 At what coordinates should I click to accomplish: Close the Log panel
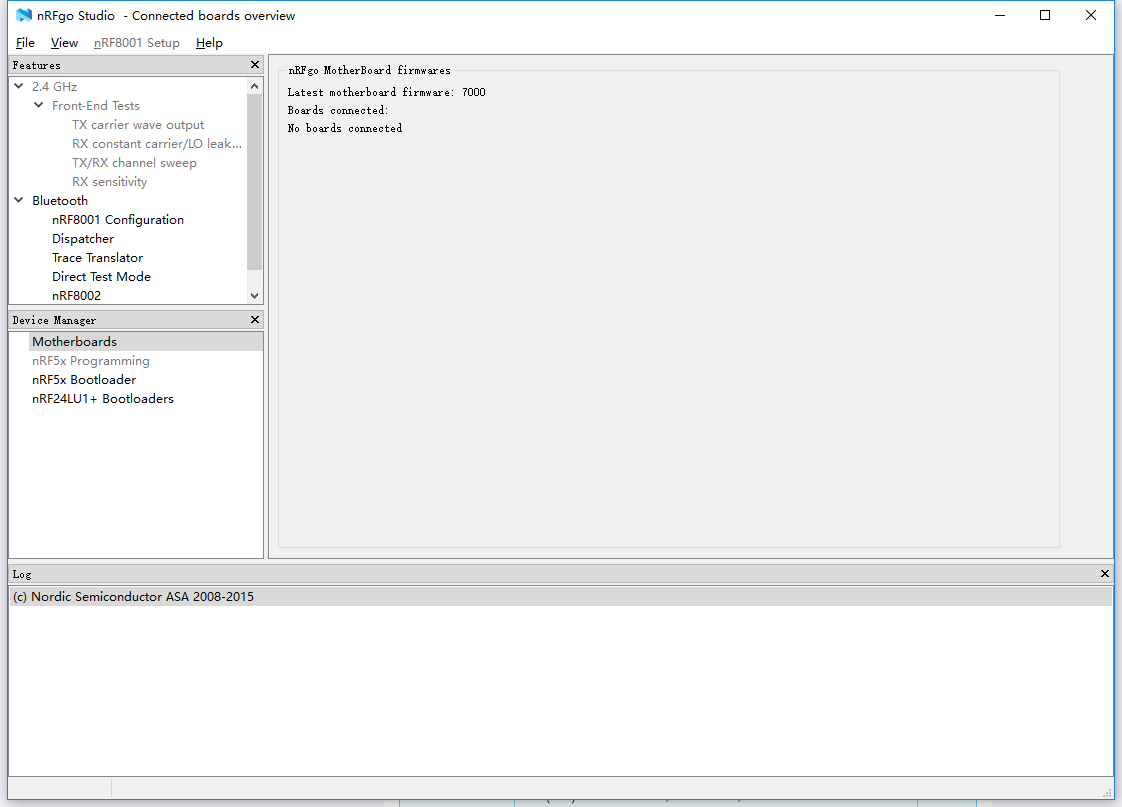[x=1104, y=574]
